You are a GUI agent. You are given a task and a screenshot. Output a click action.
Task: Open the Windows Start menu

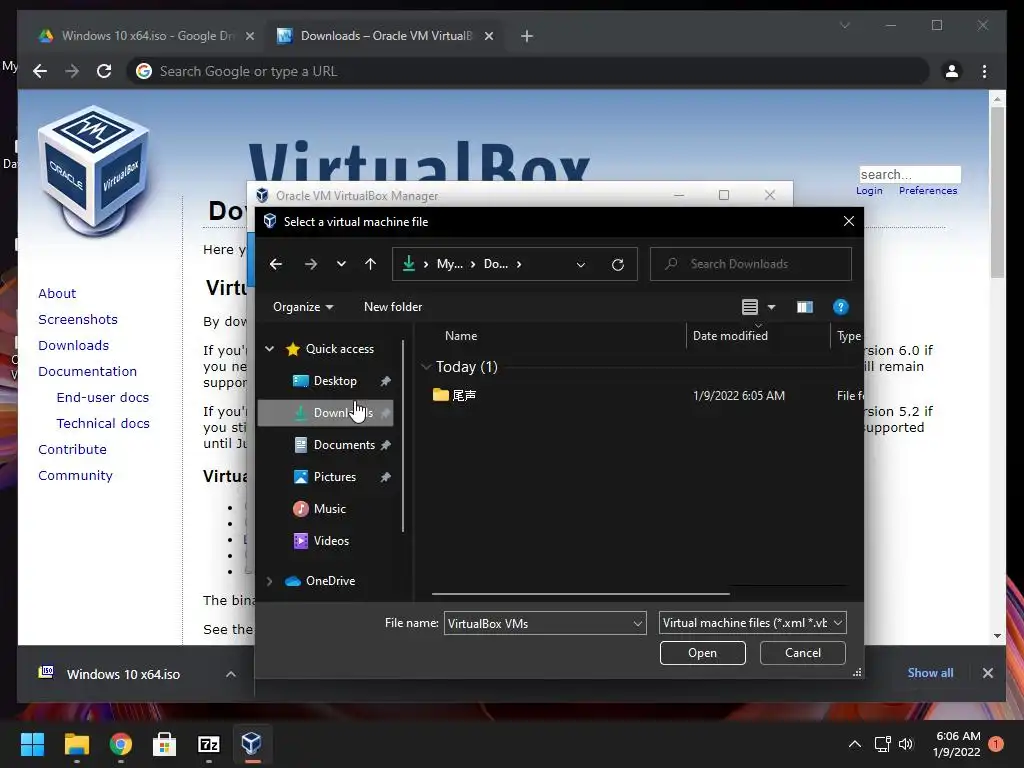(x=32, y=744)
